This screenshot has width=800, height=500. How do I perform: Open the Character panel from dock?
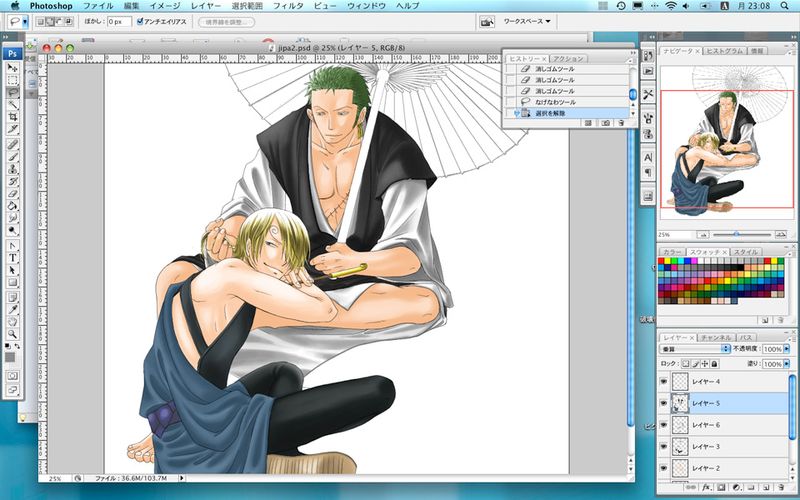tap(648, 158)
